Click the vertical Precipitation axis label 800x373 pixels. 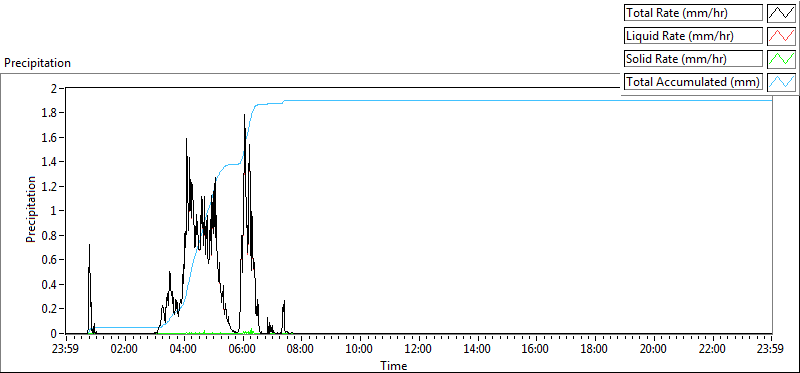[x=31, y=209]
